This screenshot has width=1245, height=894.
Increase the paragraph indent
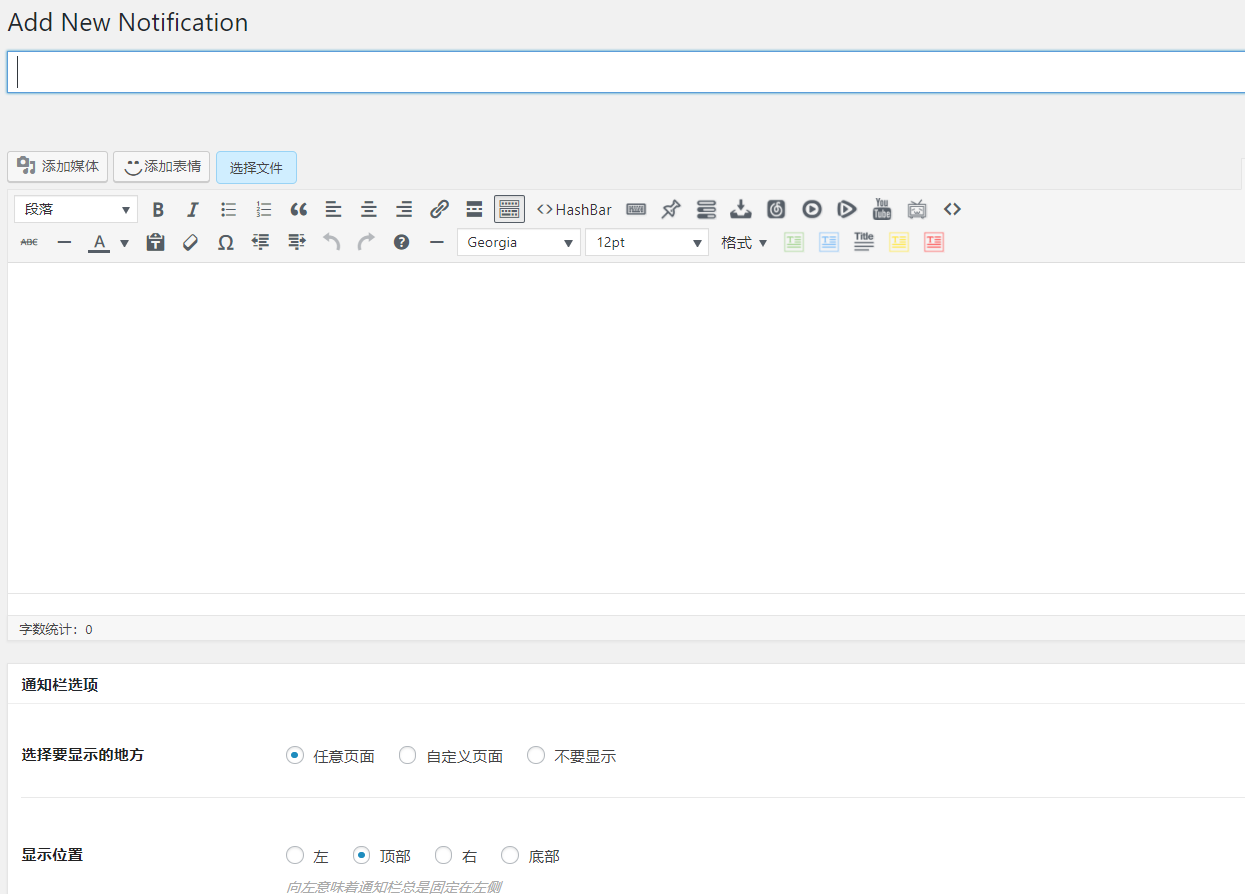[296, 242]
